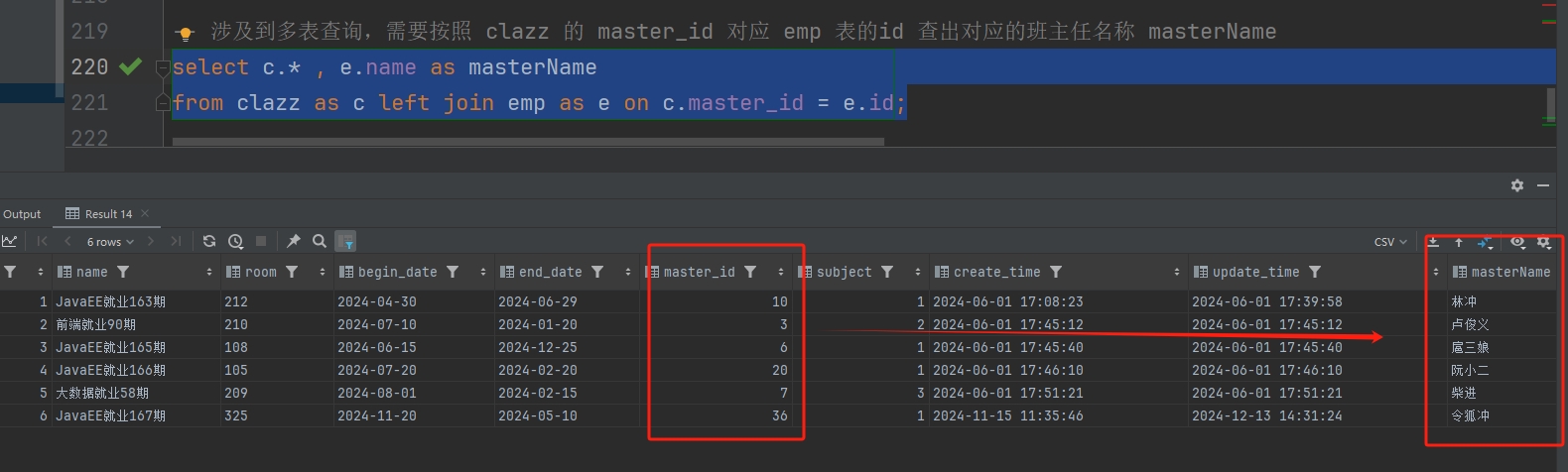
Task: Switch to the Output tab
Action: pyautogui.click(x=22, y=214)
